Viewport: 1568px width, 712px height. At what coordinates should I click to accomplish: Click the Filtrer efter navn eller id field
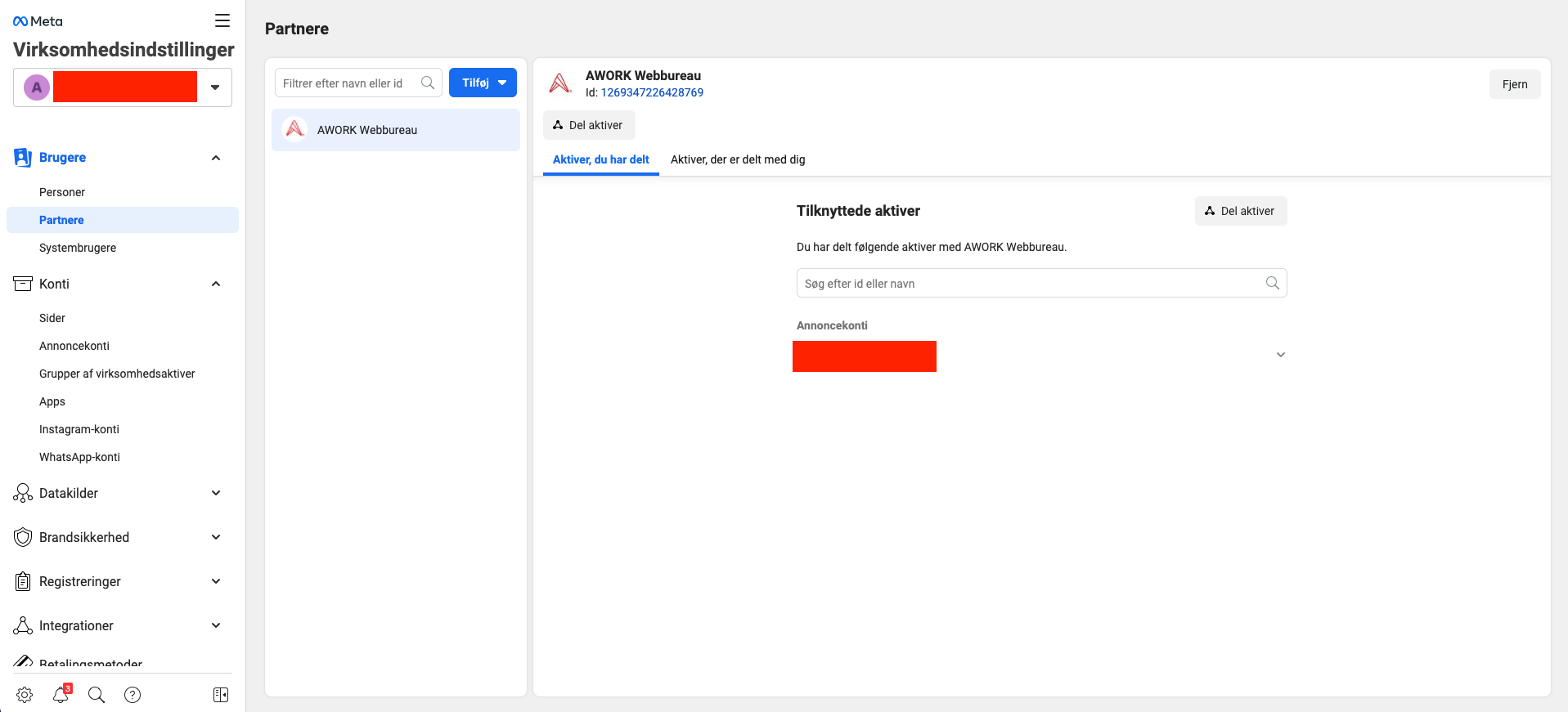tap(358, 83)
